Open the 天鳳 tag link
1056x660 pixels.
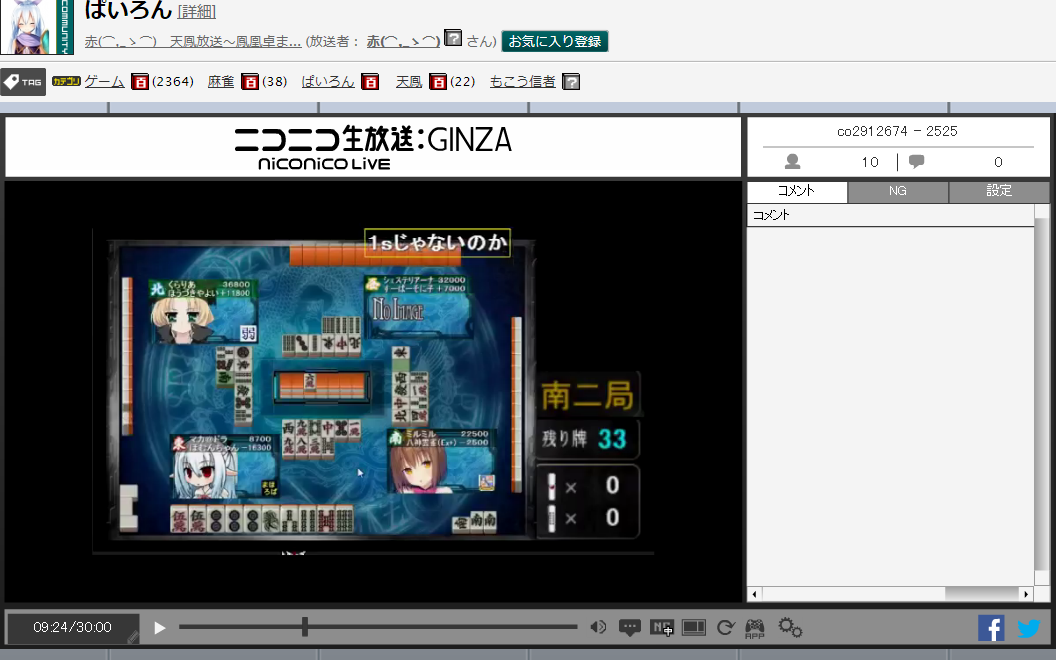[x=409, y=81]
